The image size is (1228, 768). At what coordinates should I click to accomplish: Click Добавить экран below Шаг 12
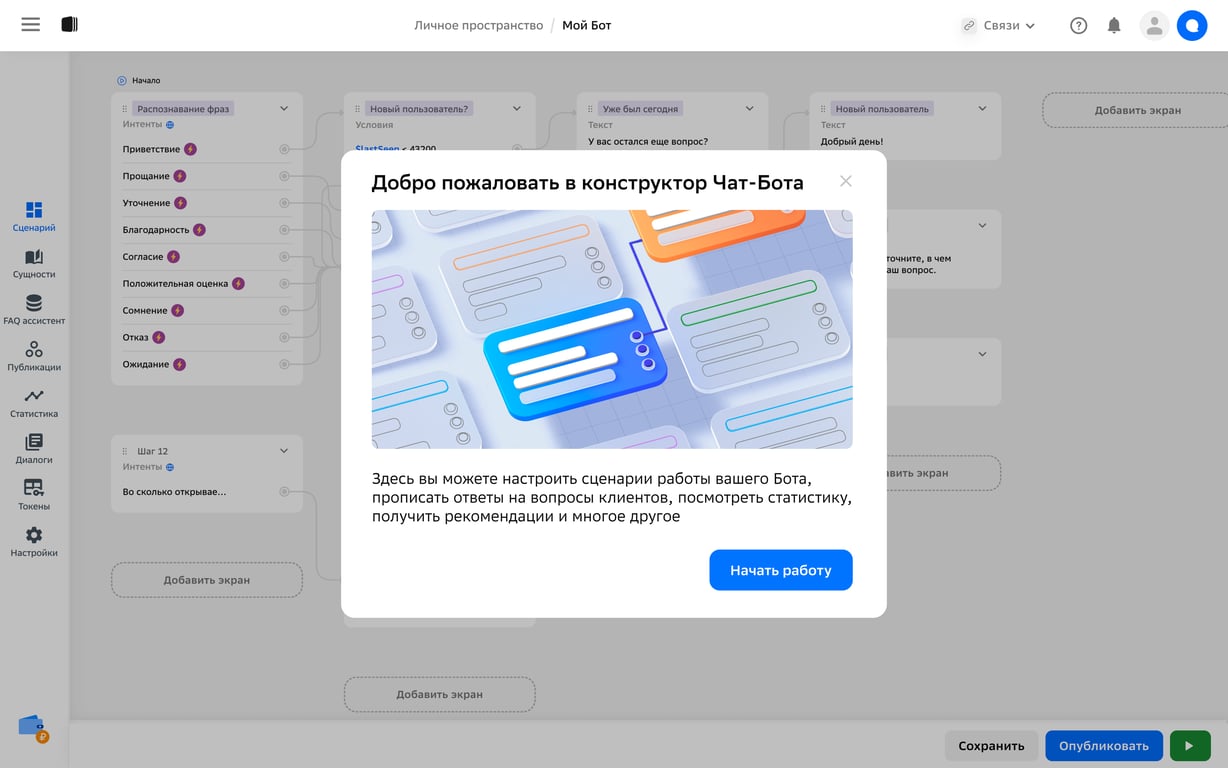click(207, 580)
